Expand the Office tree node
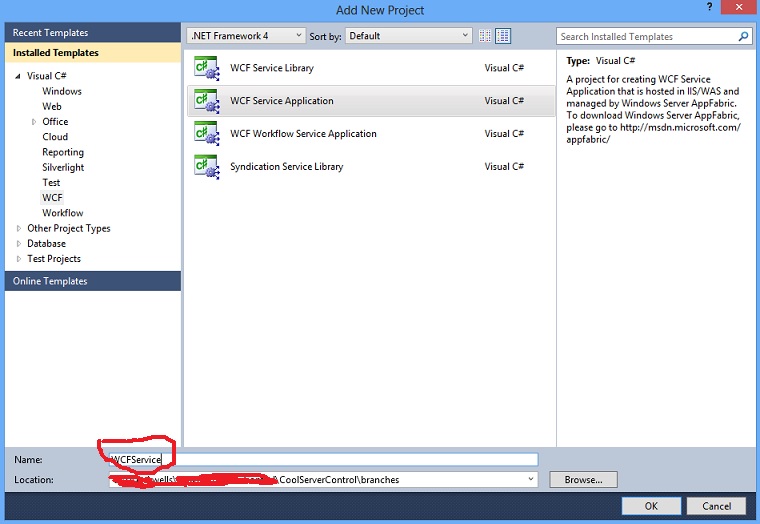The image size is (760, 524). click(x=33, y=122)
